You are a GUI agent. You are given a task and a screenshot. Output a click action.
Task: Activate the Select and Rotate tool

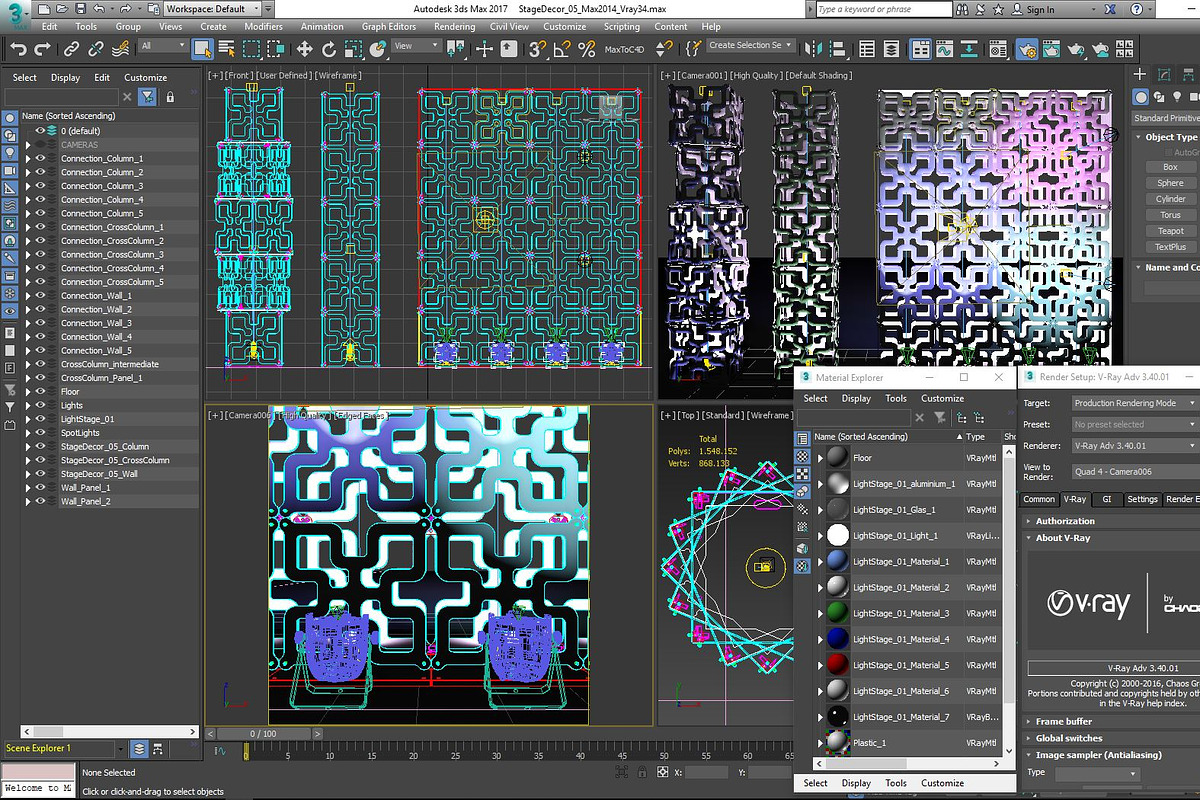(328, 48)
